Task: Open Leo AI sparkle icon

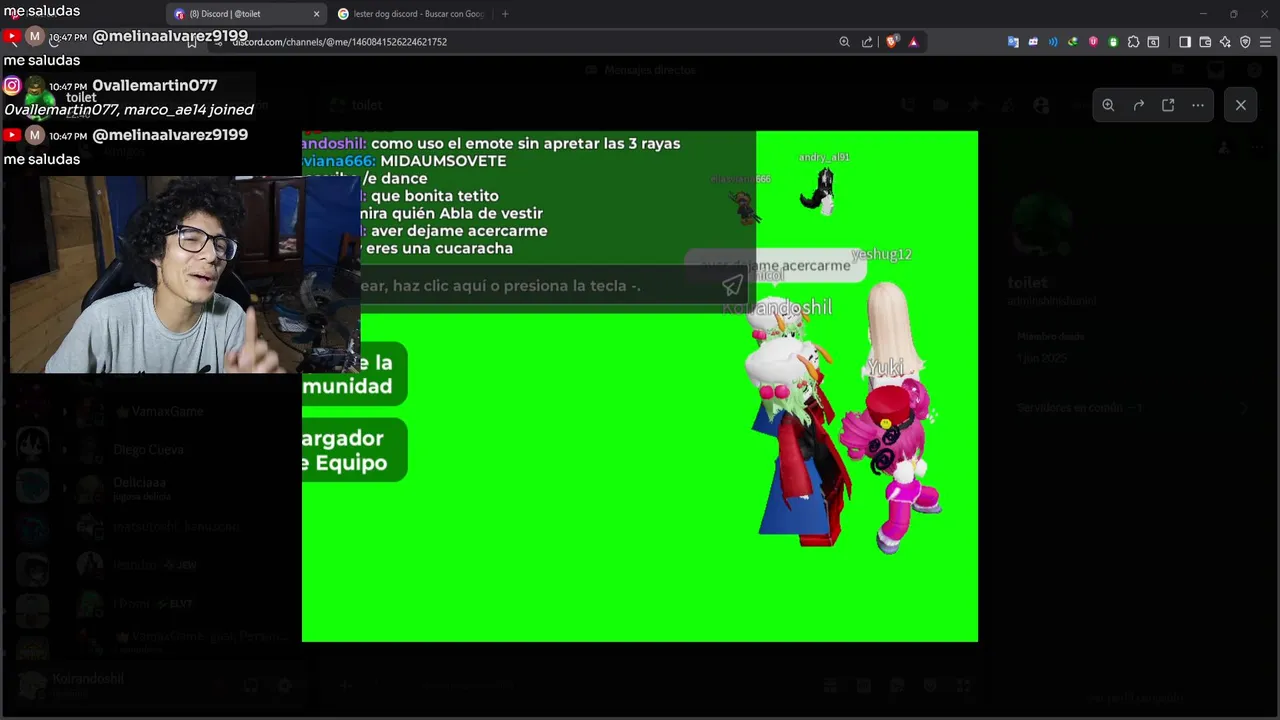Action: (x=1225, y=42)
